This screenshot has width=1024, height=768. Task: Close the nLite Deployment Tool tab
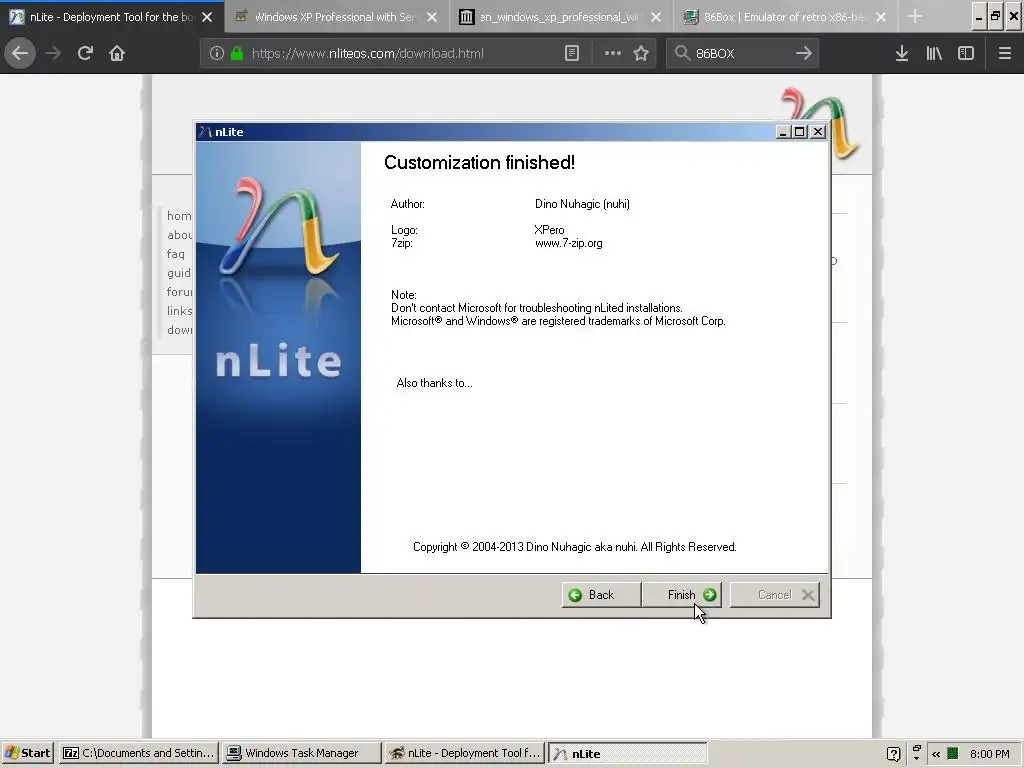[x=207, y=17]
